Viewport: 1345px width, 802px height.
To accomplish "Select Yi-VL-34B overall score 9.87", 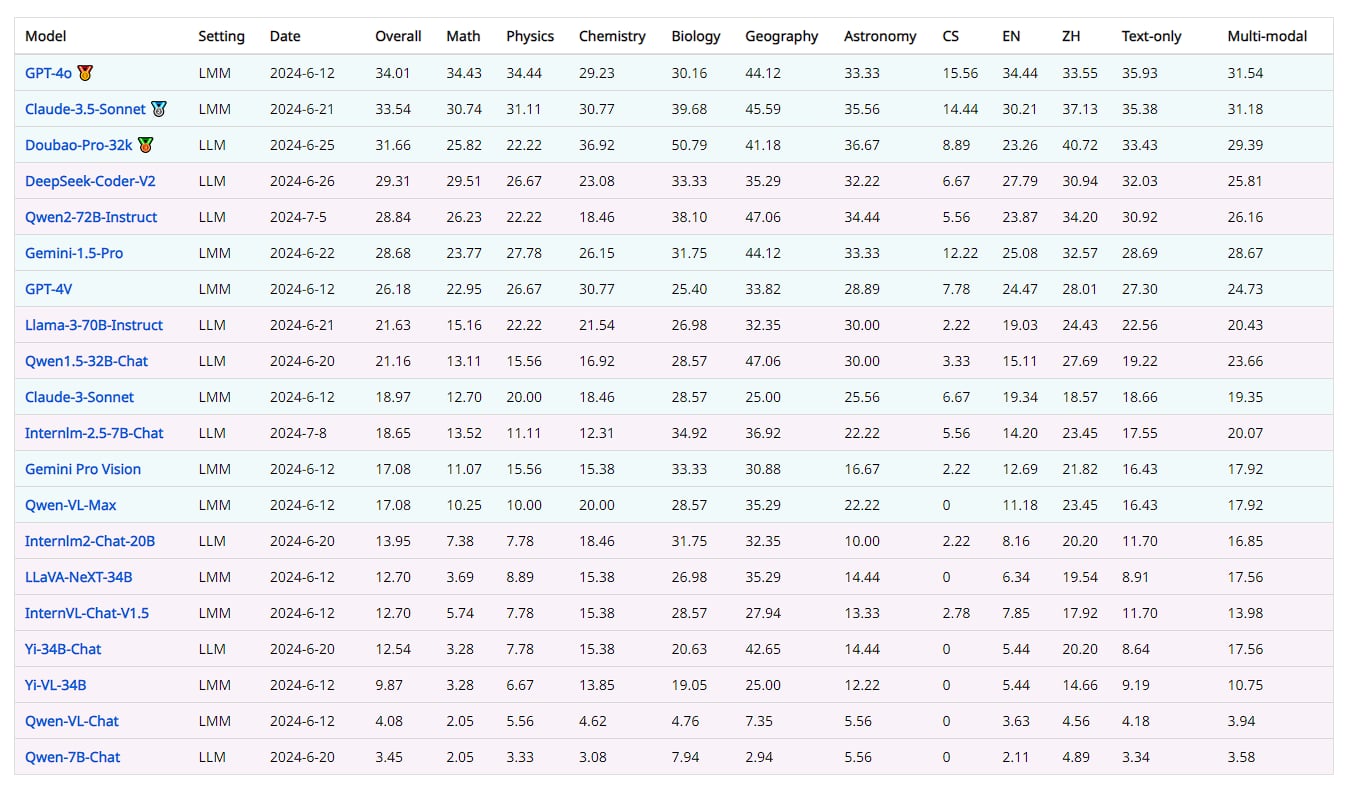I will point(389,685).
